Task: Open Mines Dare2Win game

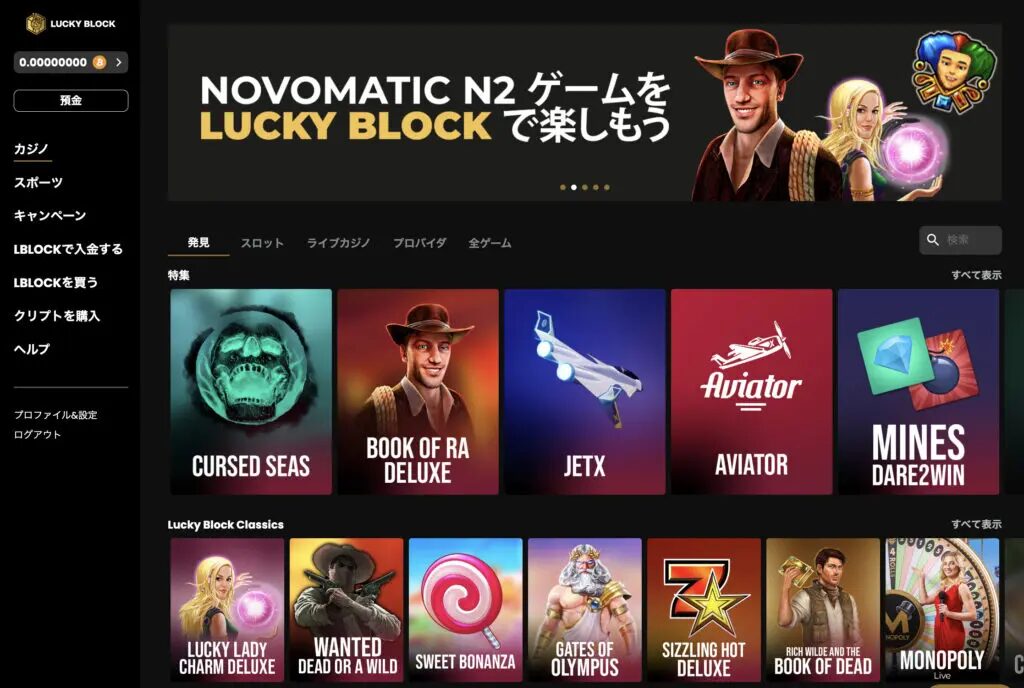Action: tap(918, 392)
